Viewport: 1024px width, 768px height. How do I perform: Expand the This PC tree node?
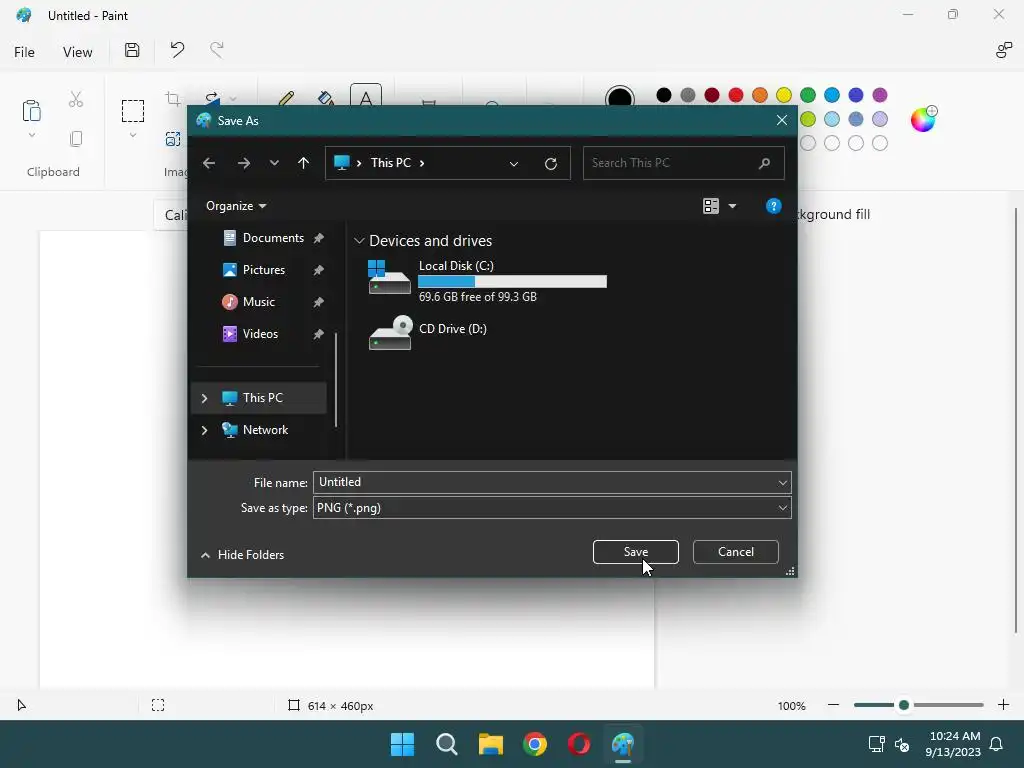[204, 398]
